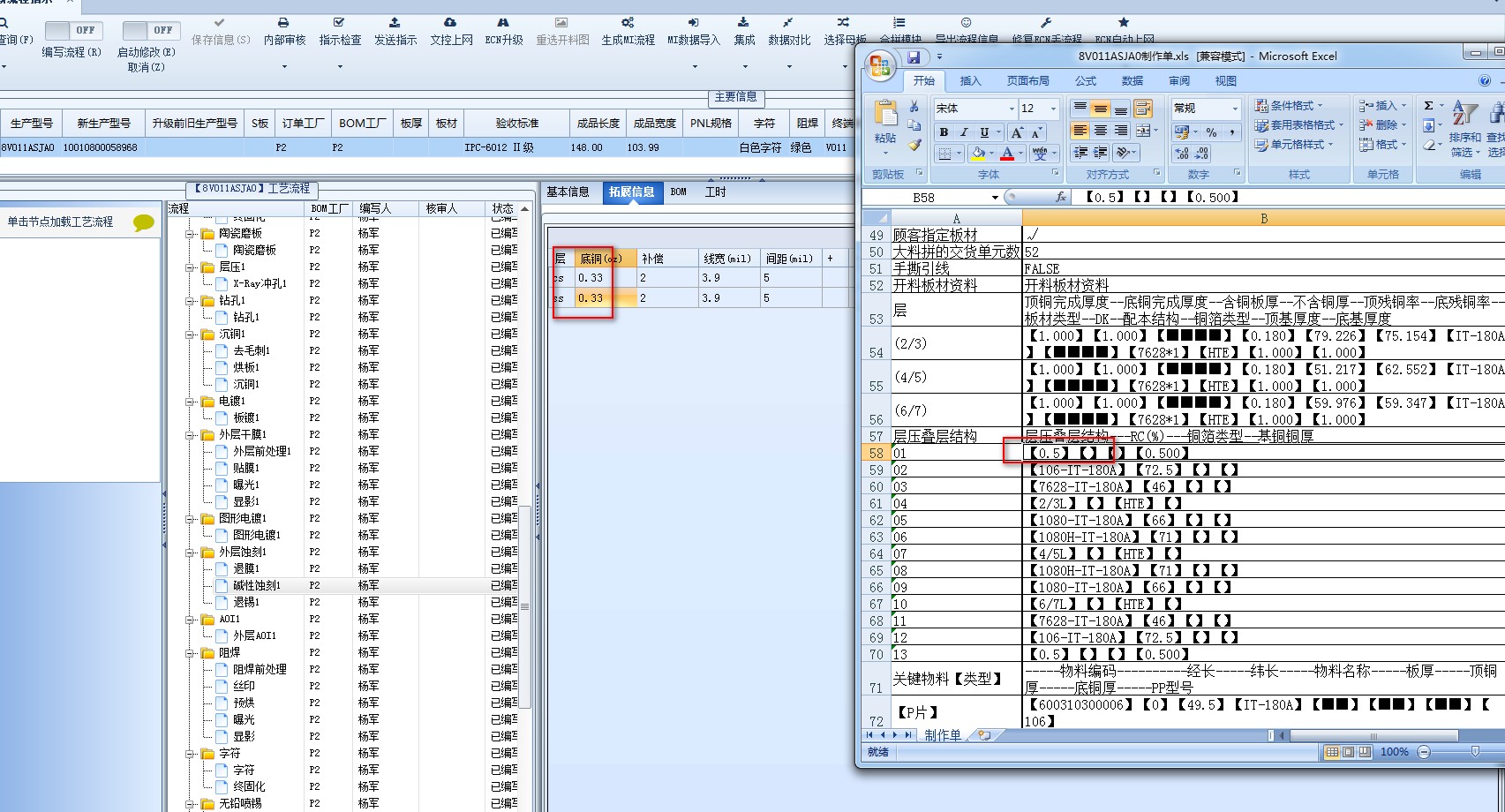Image resolution: width=1505 pixels, height=812 pixels.
Task: Click the Percent Style icon
Action: click(x=1212, y=132)
